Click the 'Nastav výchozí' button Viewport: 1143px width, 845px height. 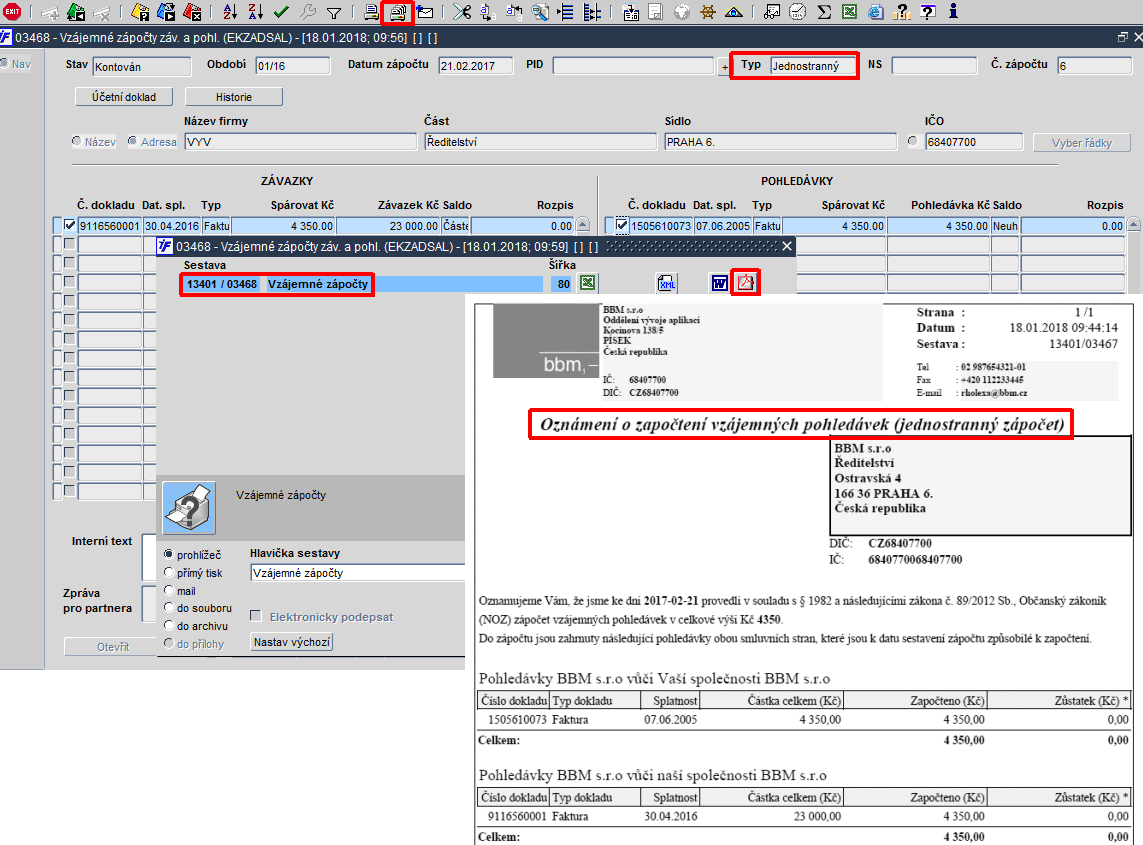tap(292, 642)
